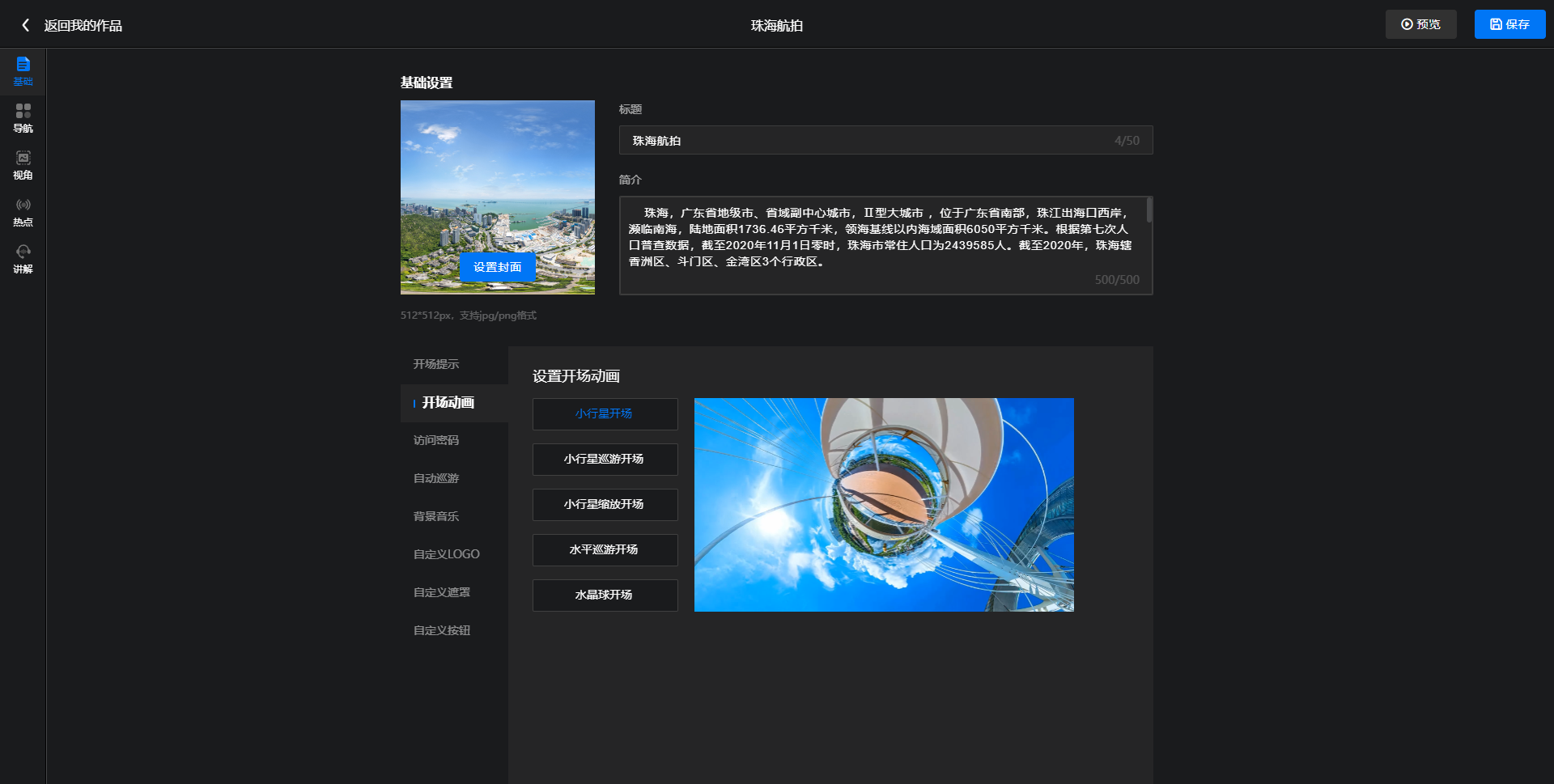1554x784 pixels.
Task: Open the 视角 view angle sidebar icon
Action: tap(23, 165)
